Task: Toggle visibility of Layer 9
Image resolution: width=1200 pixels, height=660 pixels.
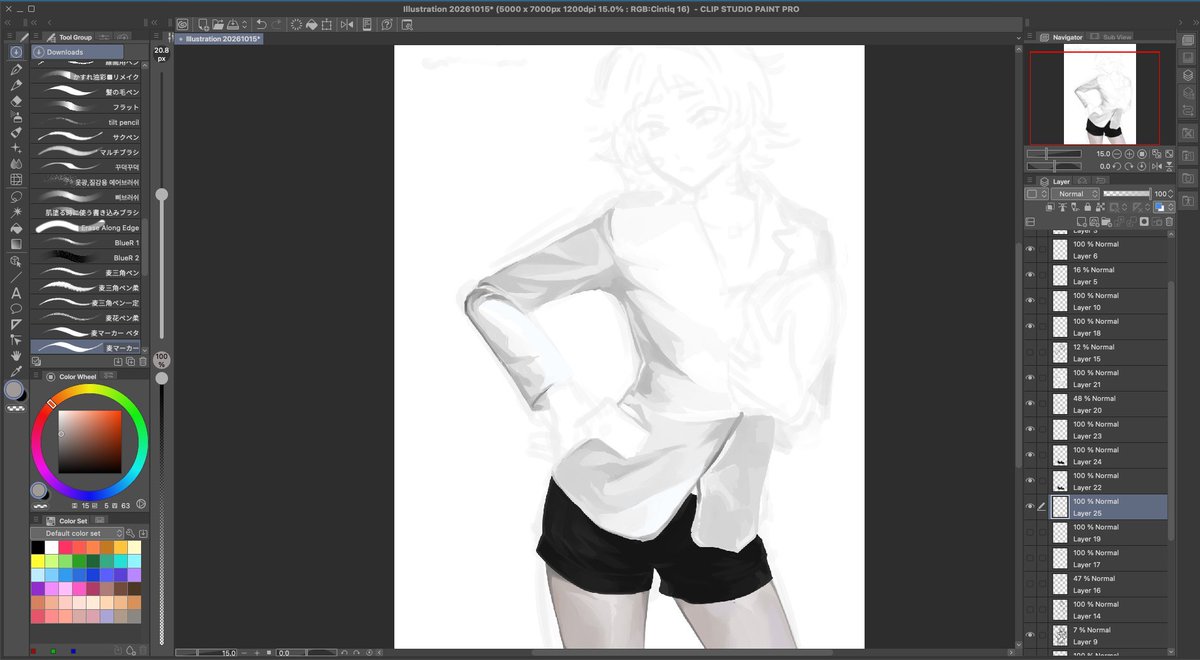Action: 1030,635
